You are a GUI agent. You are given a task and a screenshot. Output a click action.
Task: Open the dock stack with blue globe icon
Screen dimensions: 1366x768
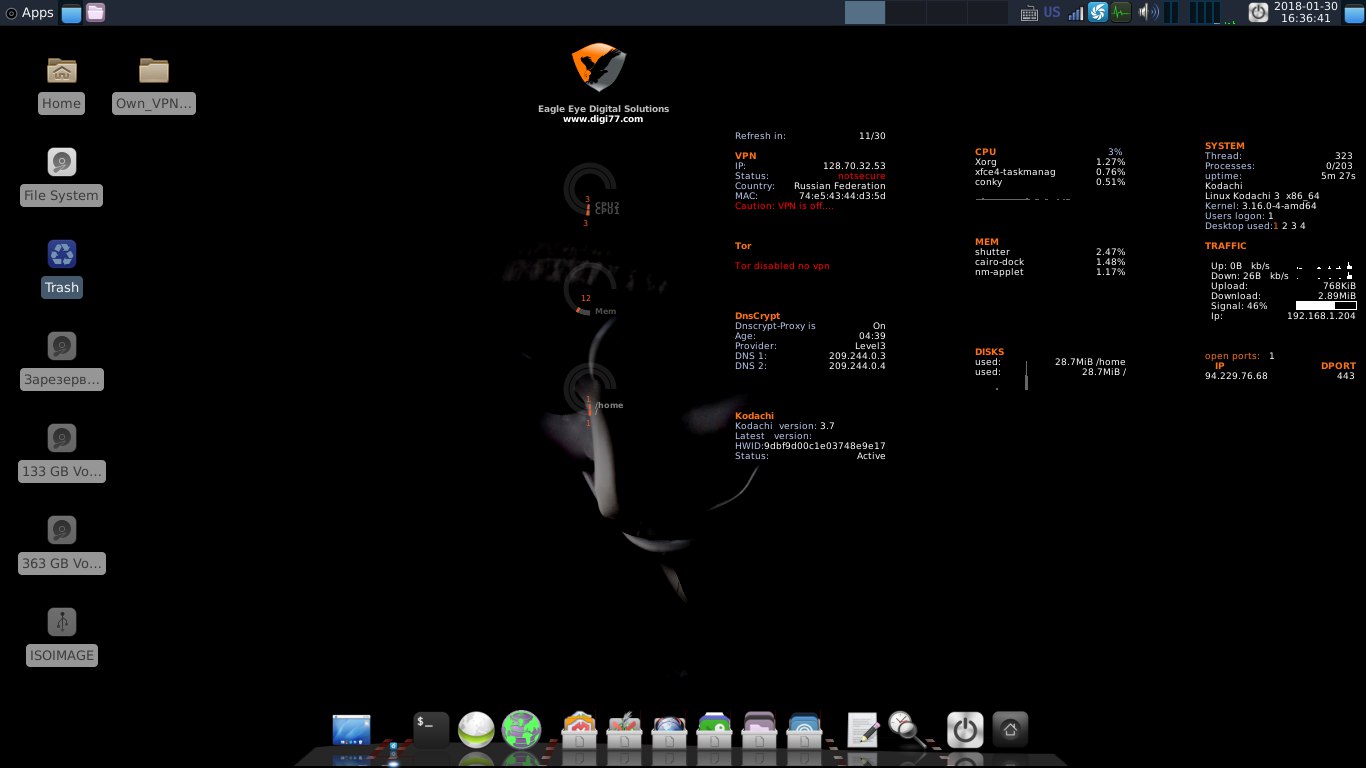click(669, 731)
